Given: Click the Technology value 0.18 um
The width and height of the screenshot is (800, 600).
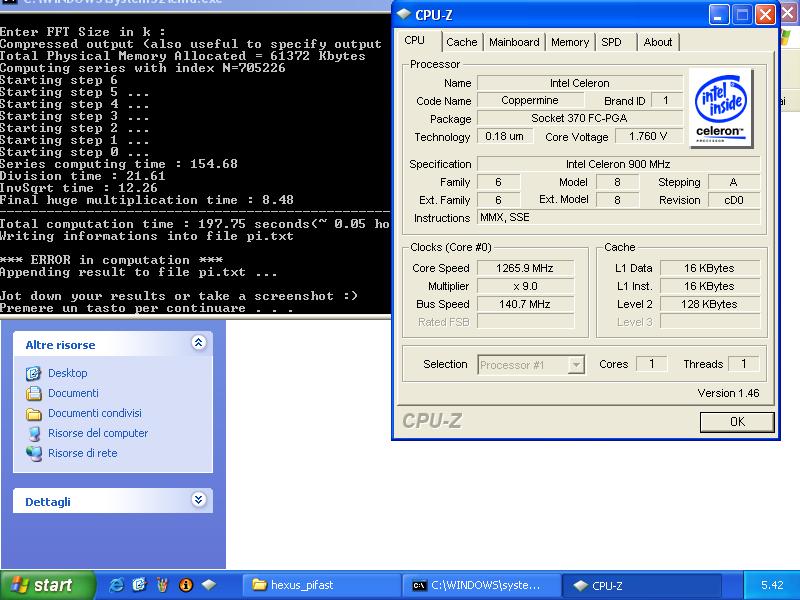Looking at the screenshot, I should (504, 136).
